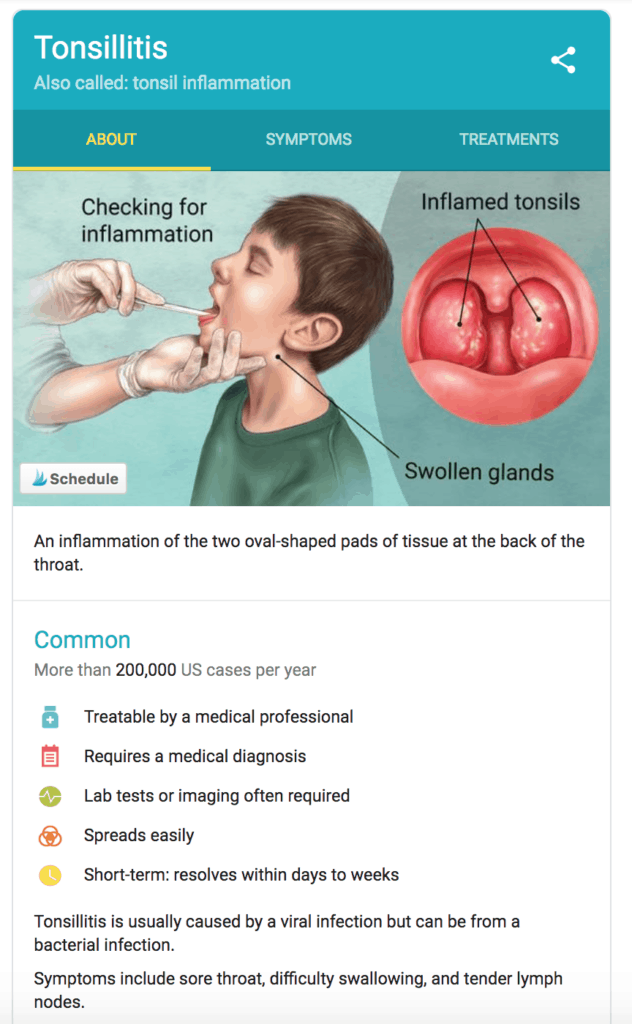632x1024 pixels.
Task: Switch to the Symptoms tab
Action: coord(309,140)
